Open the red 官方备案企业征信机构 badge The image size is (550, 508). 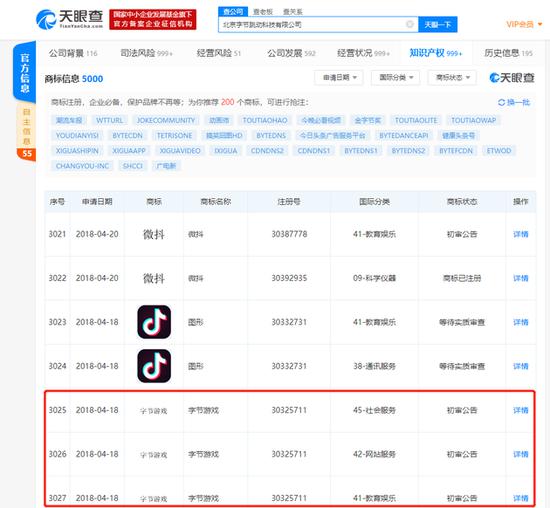click(x=153, y=20)
